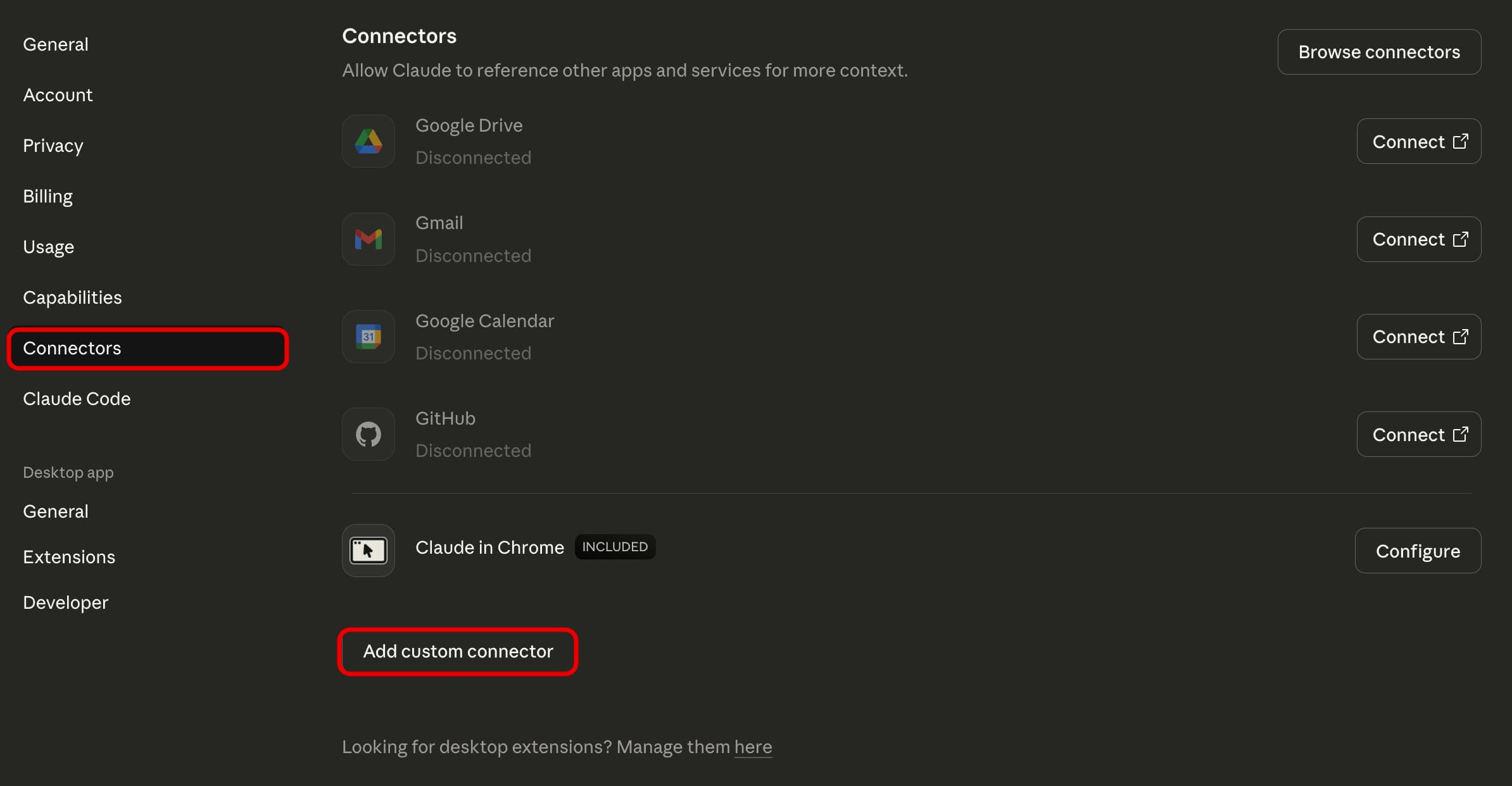Add a custom connector
This screenshot has height=786, width=1512.
[x=457, y=651]
